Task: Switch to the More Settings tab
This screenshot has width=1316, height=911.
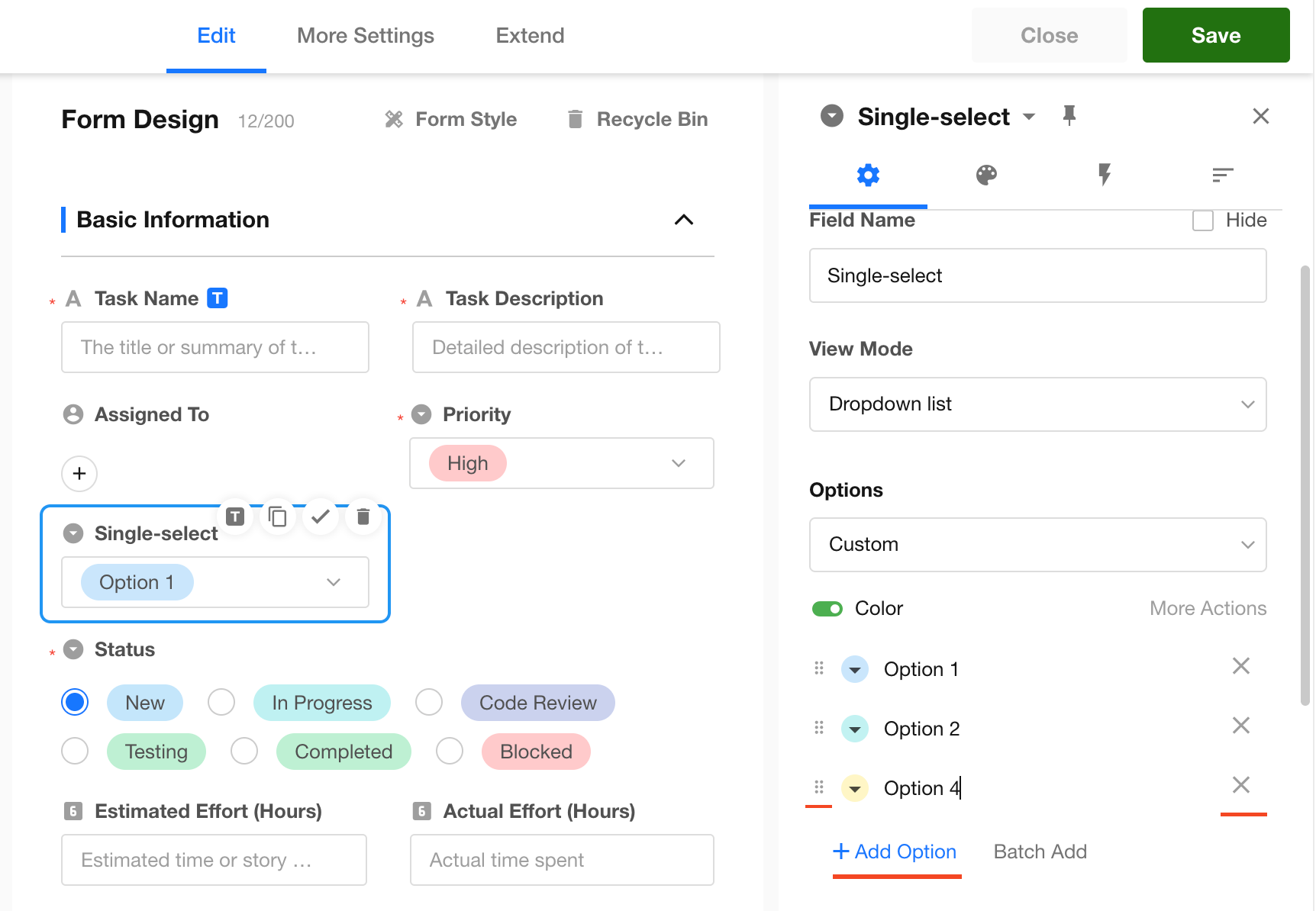Action: click(365, 36)
